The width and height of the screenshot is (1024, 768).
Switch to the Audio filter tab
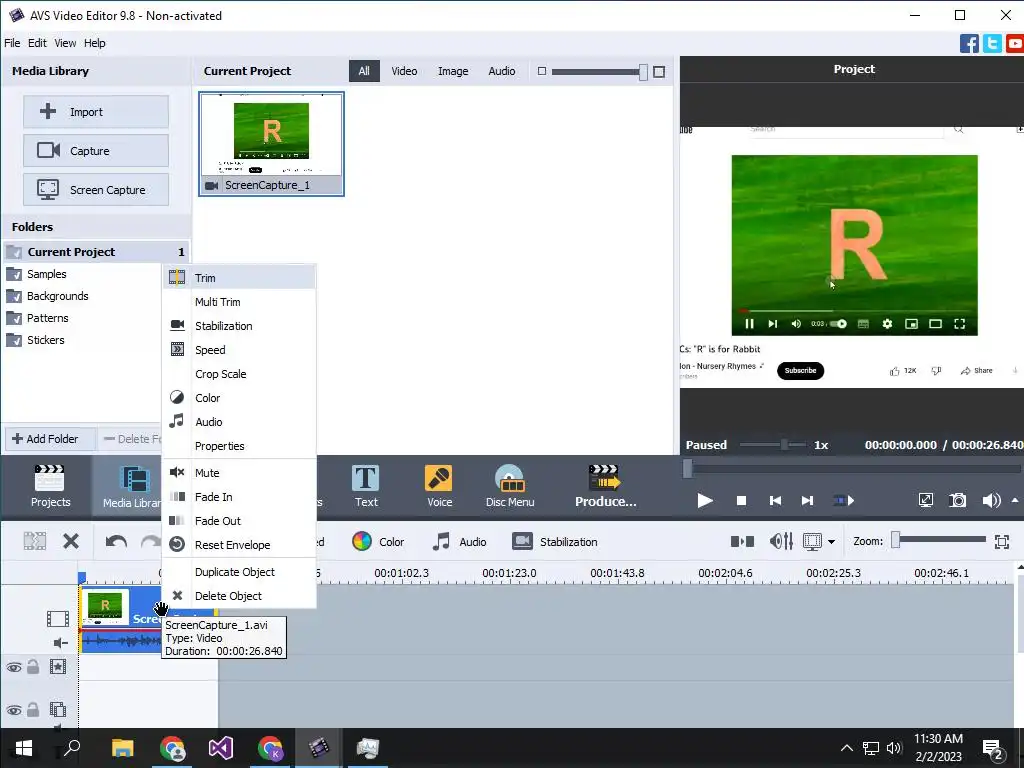(502, 71)
